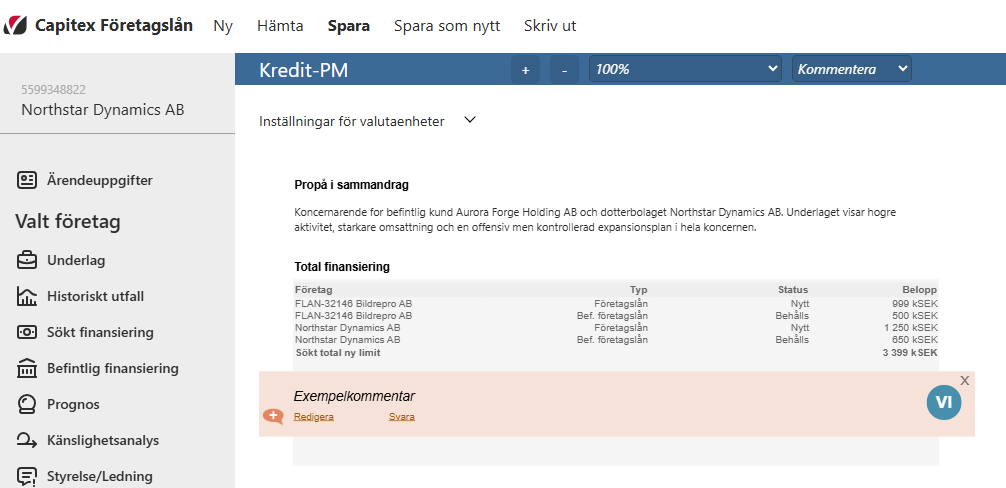The height and width of the screenshot is (488, 1006).
Task: Click the Spara menu item
Action: coord(348,26)
